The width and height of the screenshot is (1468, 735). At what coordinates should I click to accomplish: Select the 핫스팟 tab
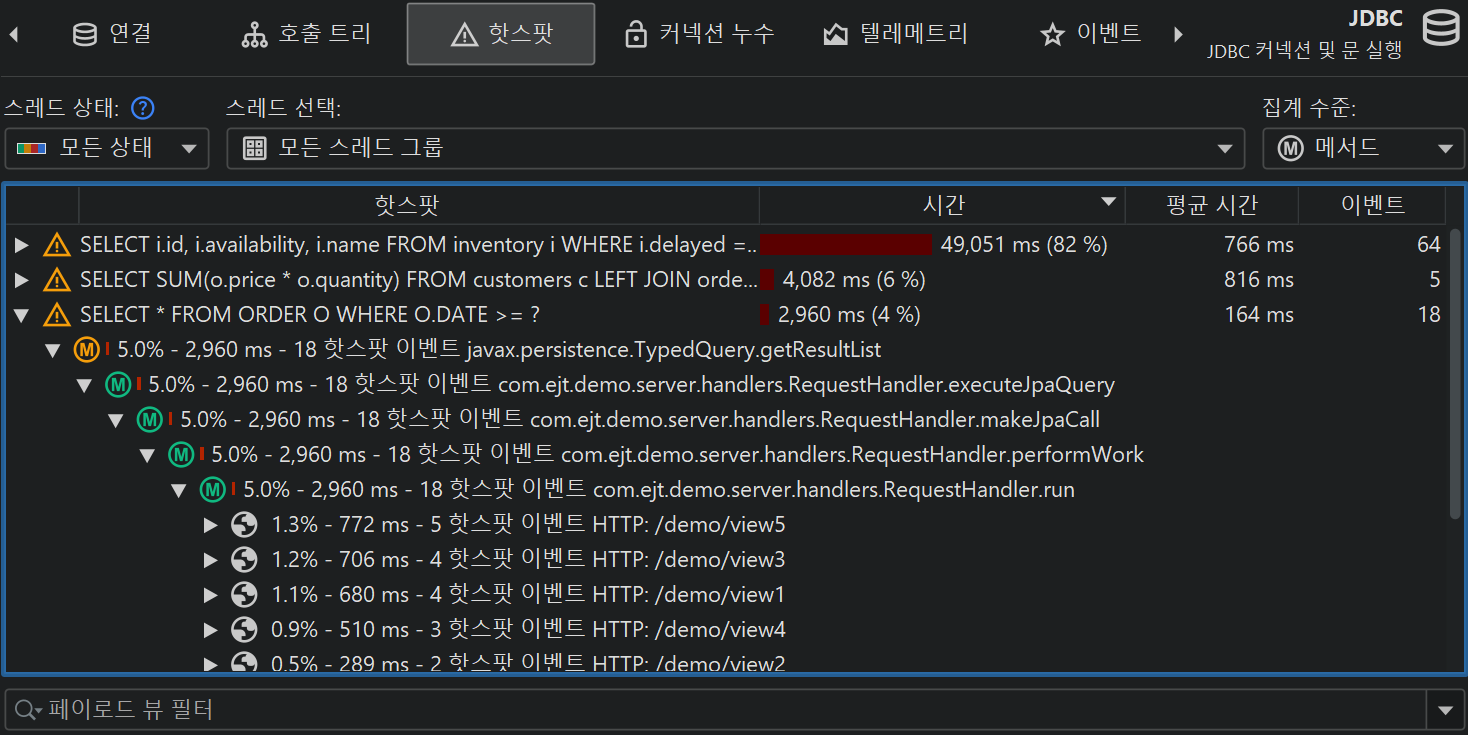pyautogui.click(x=501, y=34)
